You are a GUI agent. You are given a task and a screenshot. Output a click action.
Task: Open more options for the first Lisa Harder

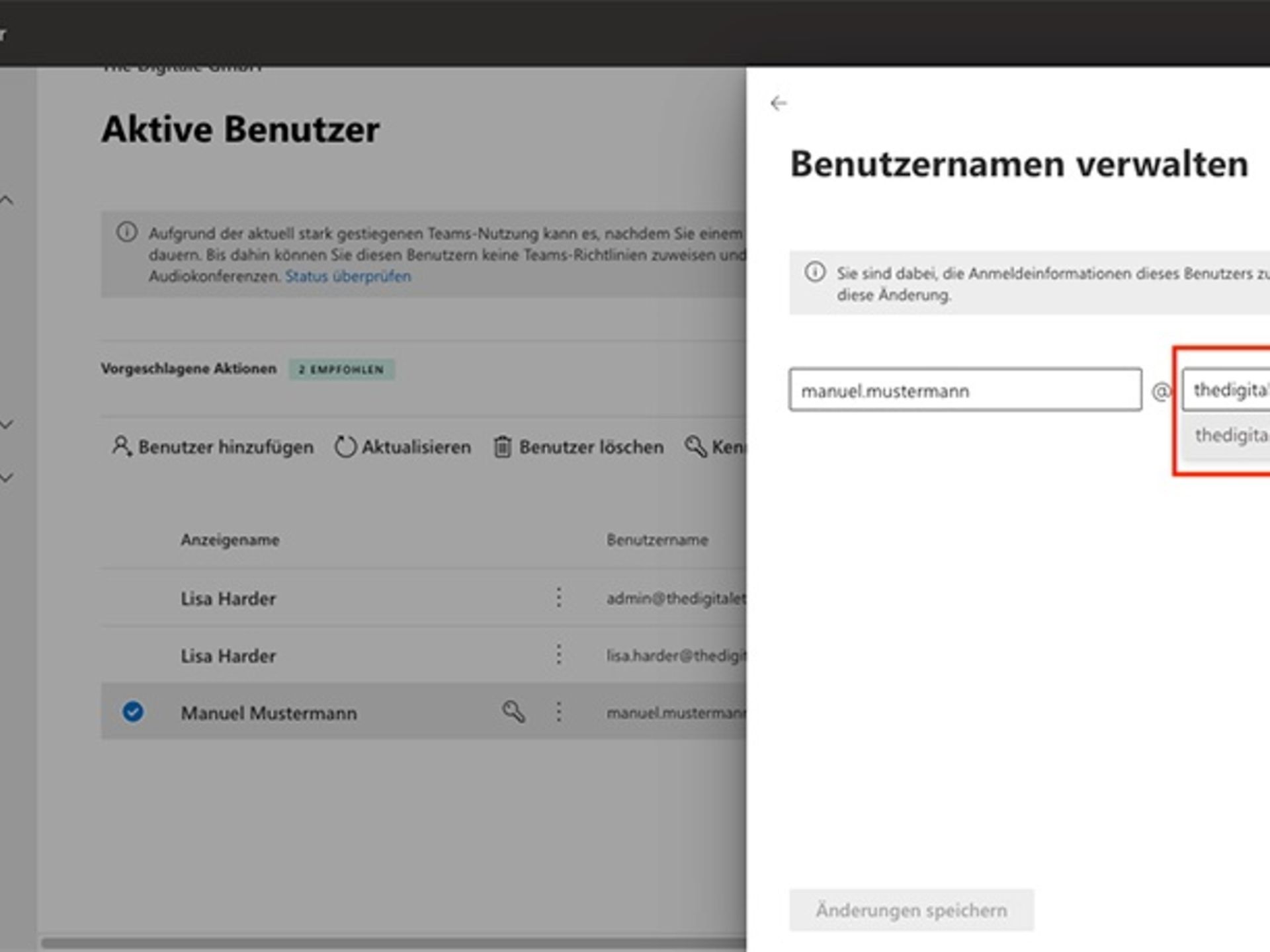559,598
